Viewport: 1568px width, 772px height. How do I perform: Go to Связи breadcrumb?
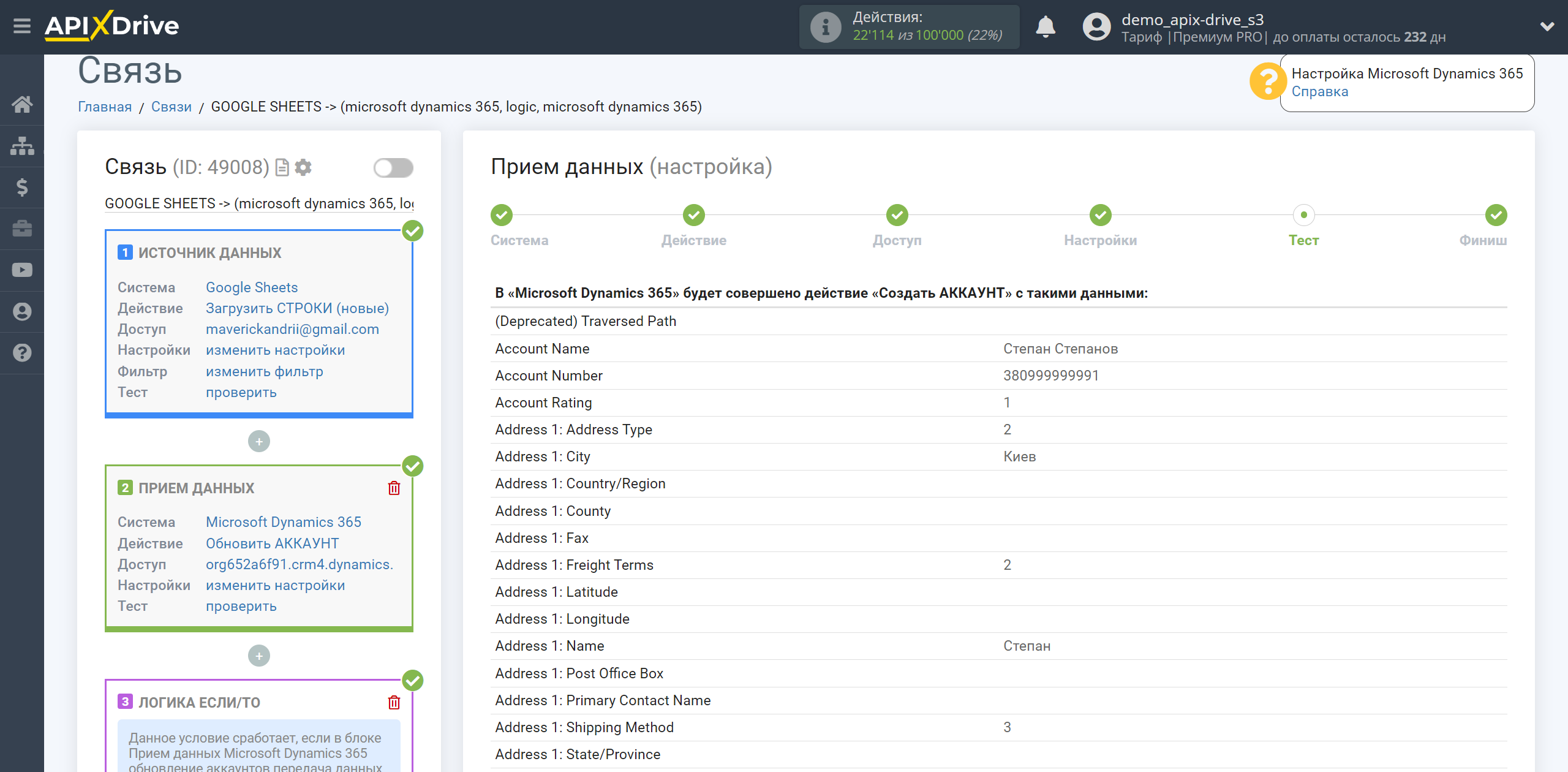171,107
